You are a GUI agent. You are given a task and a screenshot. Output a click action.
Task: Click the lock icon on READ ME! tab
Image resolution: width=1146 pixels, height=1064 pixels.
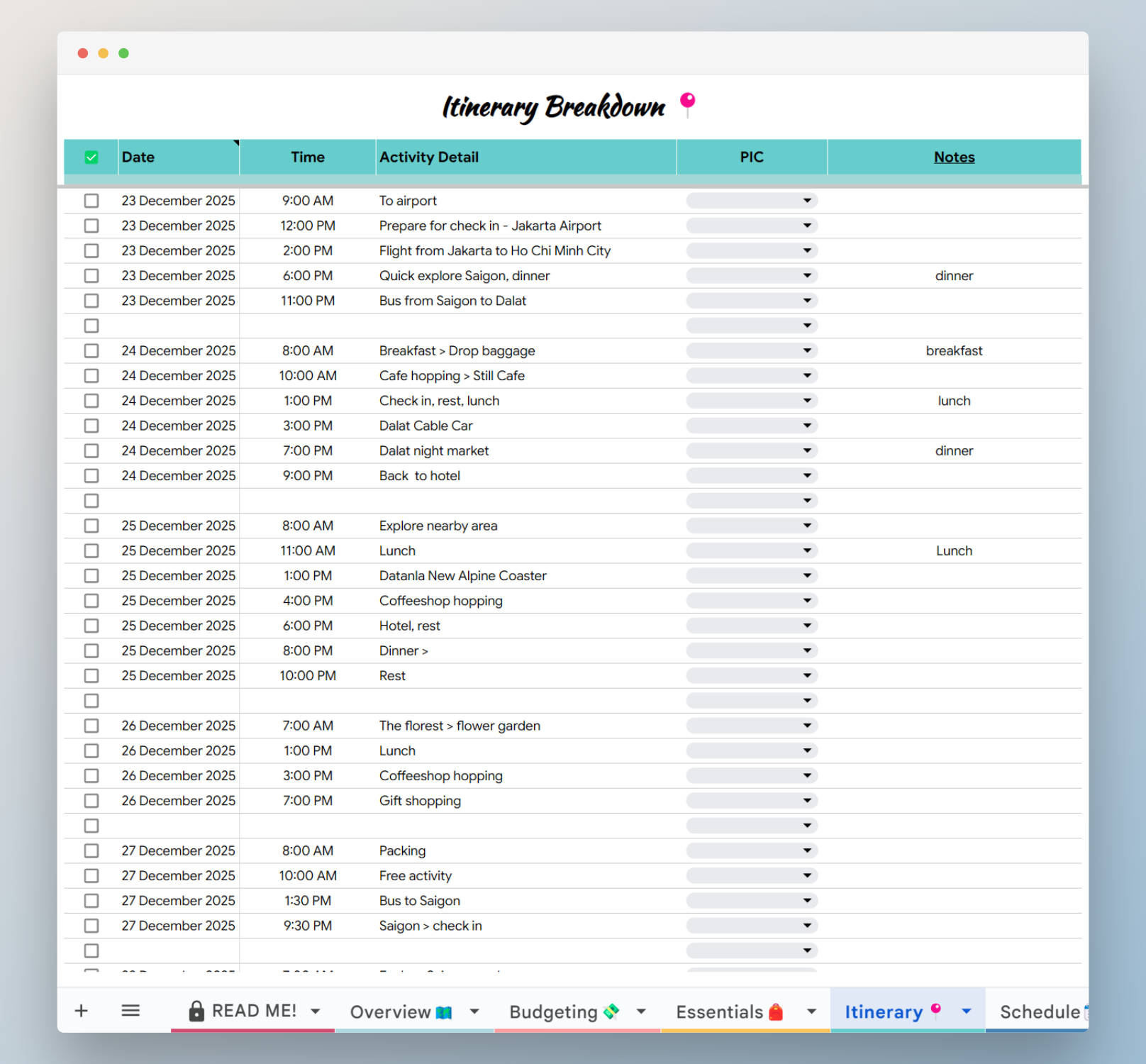point(196,1011)
